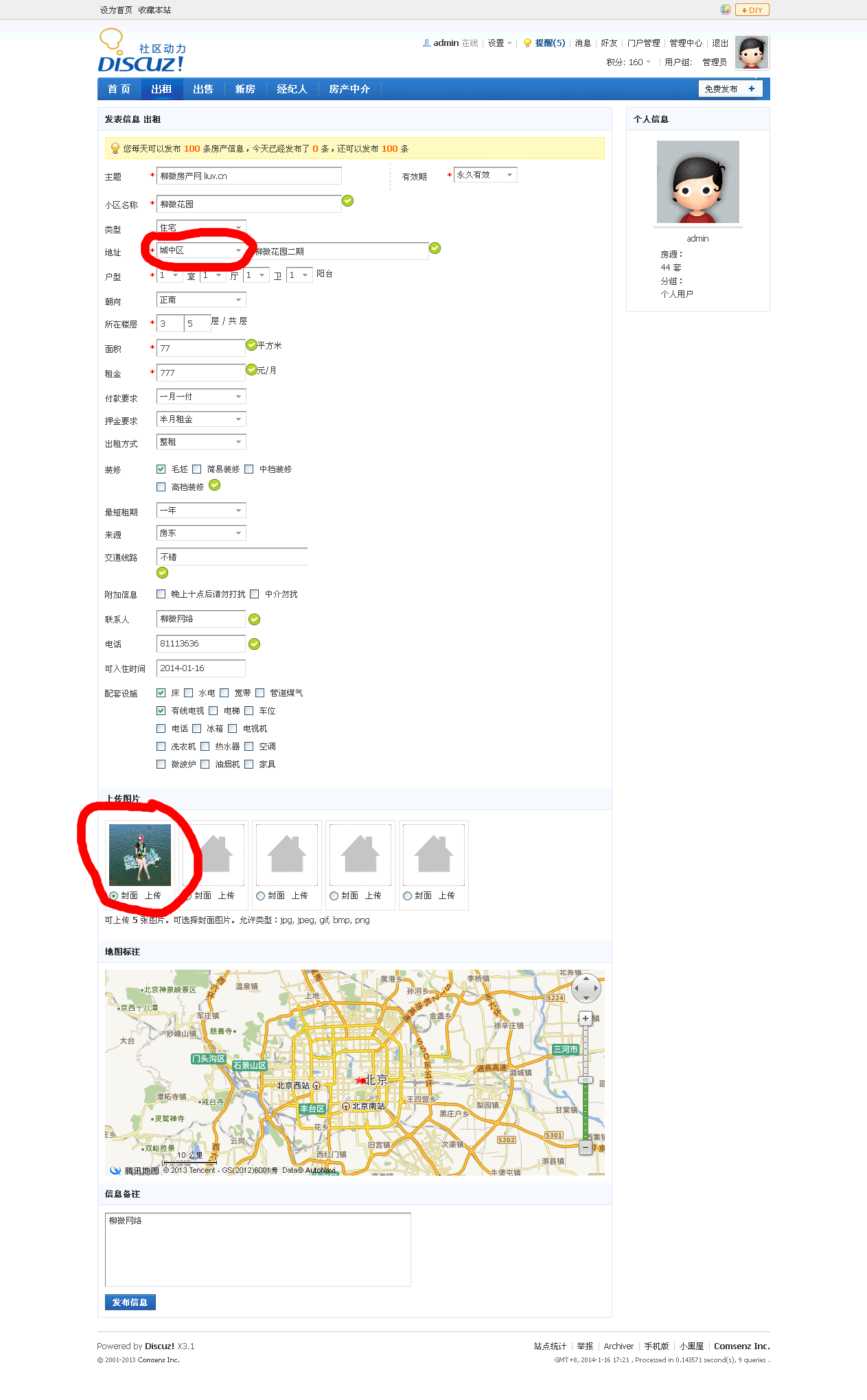Viewport: 867px width, 1400px height.
Task: Click the second empty house placeholder image
Action: [x=287, y=855]
